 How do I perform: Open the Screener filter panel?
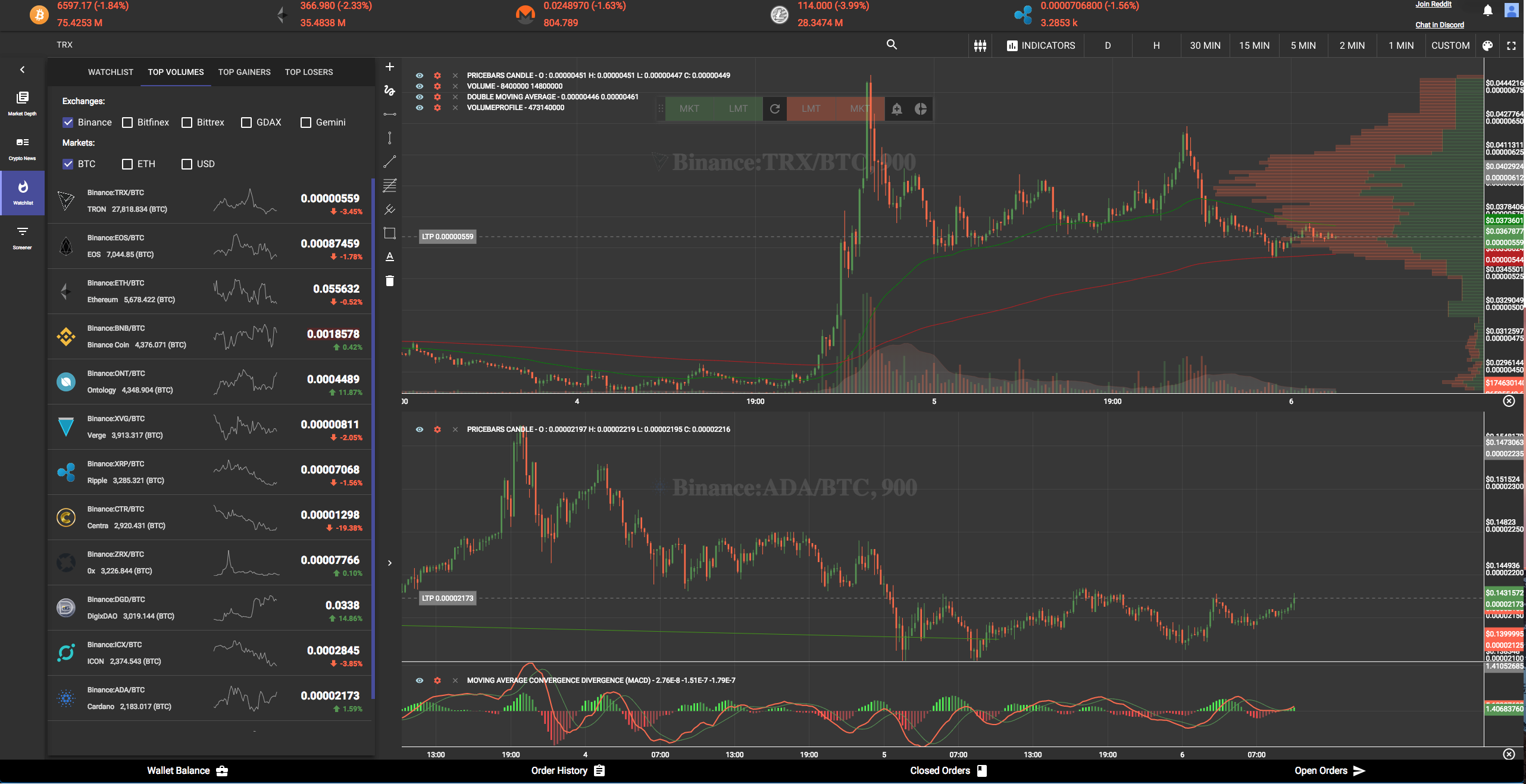tap(22, 237)
